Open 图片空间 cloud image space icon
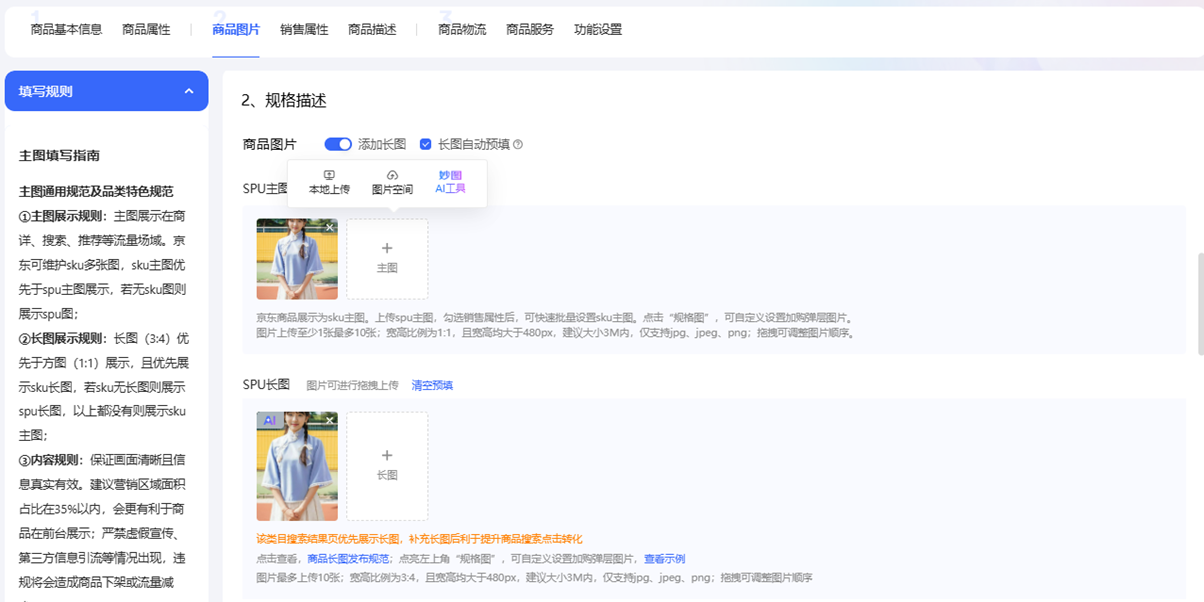This screenshot has height=602, width=1204. [x=392, y=176]
